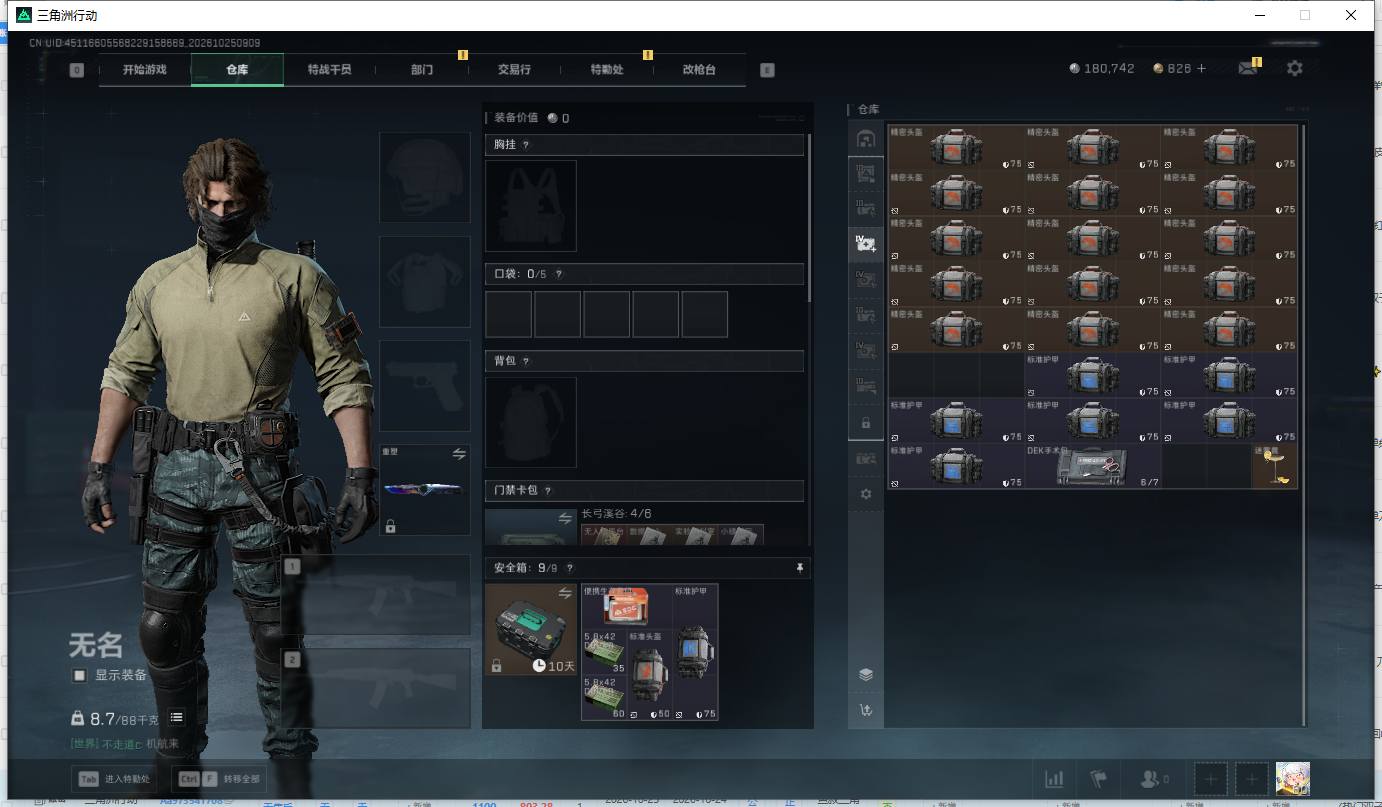The image size is (1382, 807).
Task: Select the DEK手术包 item in warehouse
Action: click(1093, 466)
